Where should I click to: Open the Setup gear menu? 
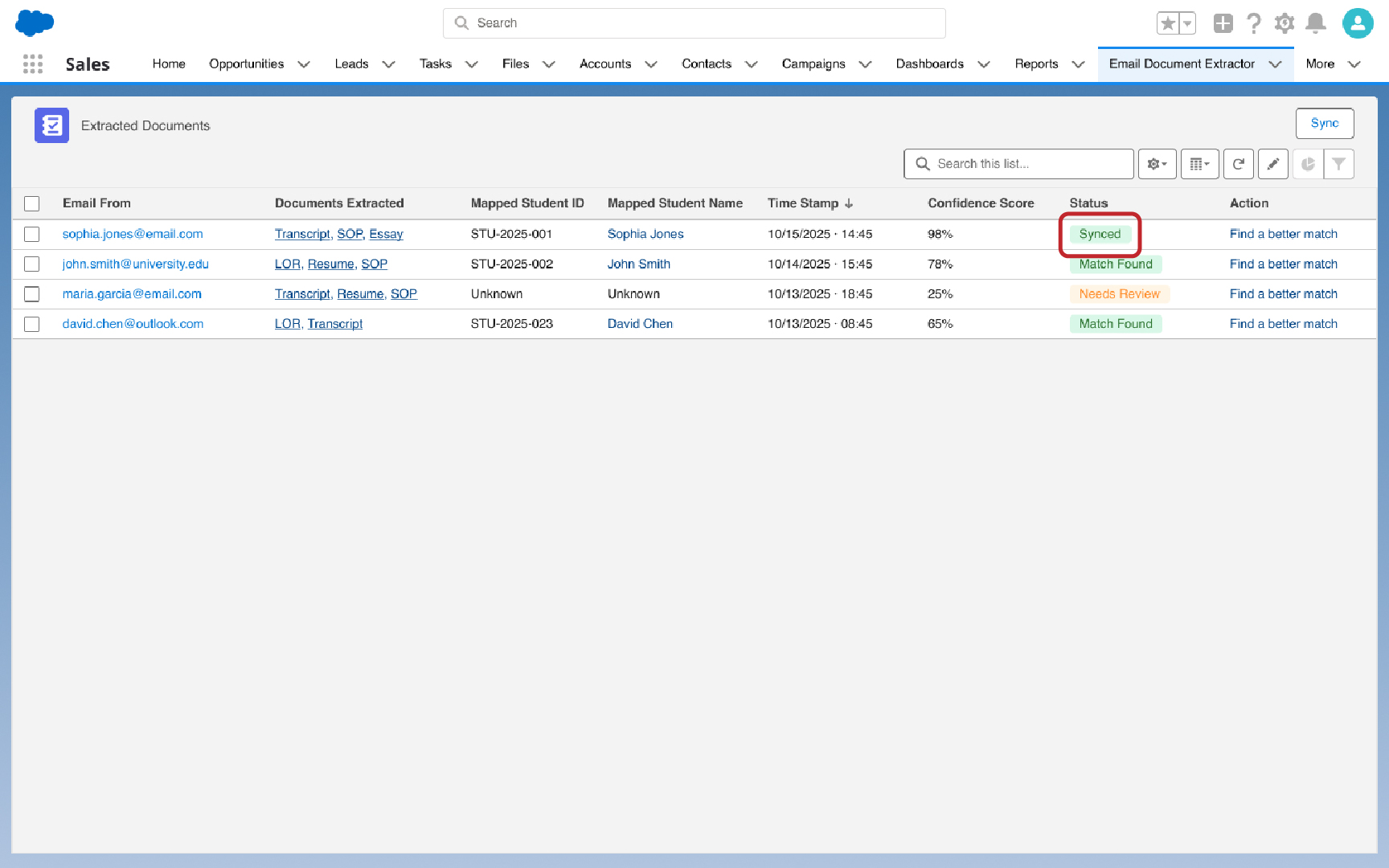(1285, 23)
